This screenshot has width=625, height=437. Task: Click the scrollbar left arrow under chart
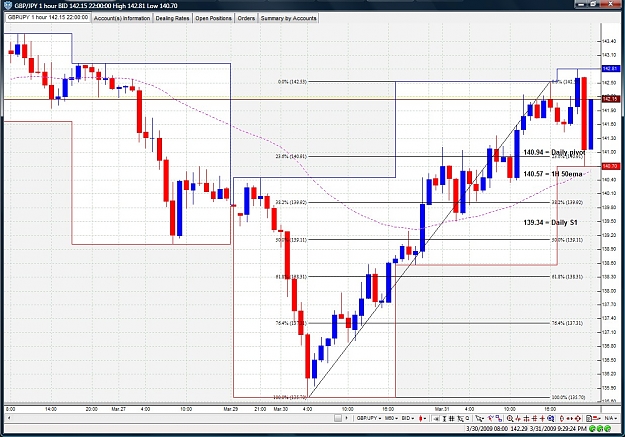(x=9, y=418)
